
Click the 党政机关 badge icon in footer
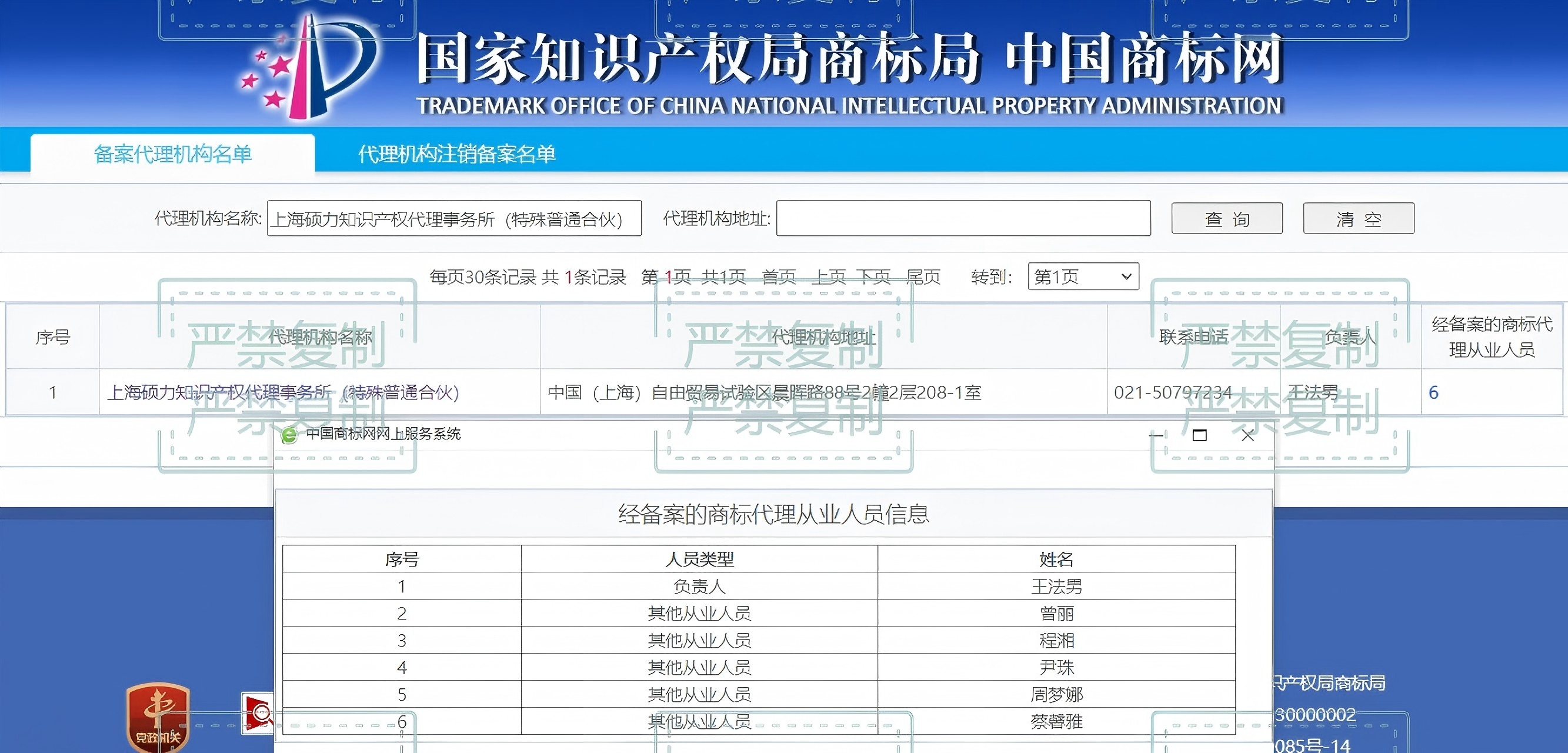(158, 717)
